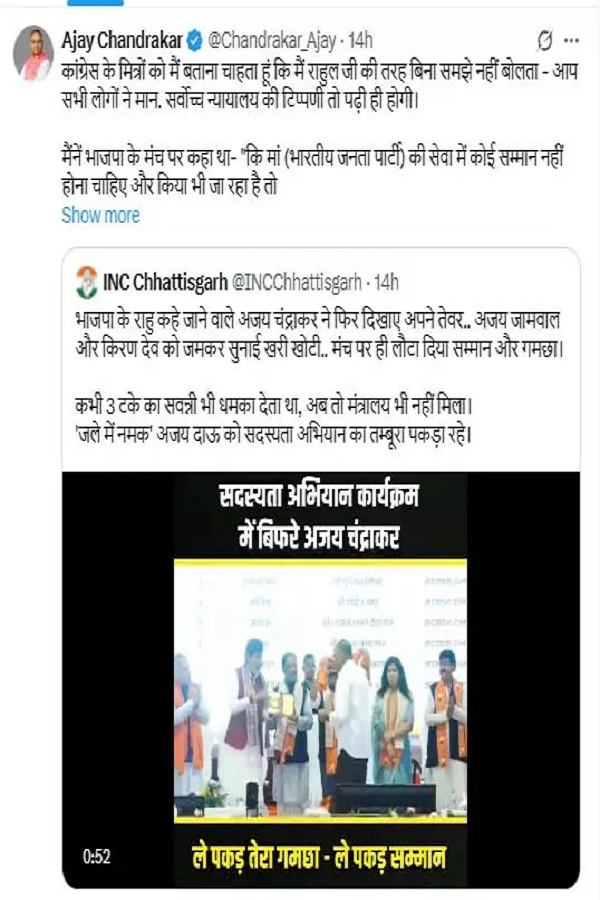Image resolution: width=600 pixels, height=900 pixels.
Task: Visit the @Chandrakar_Ajay handle
Action: [272, 41]
